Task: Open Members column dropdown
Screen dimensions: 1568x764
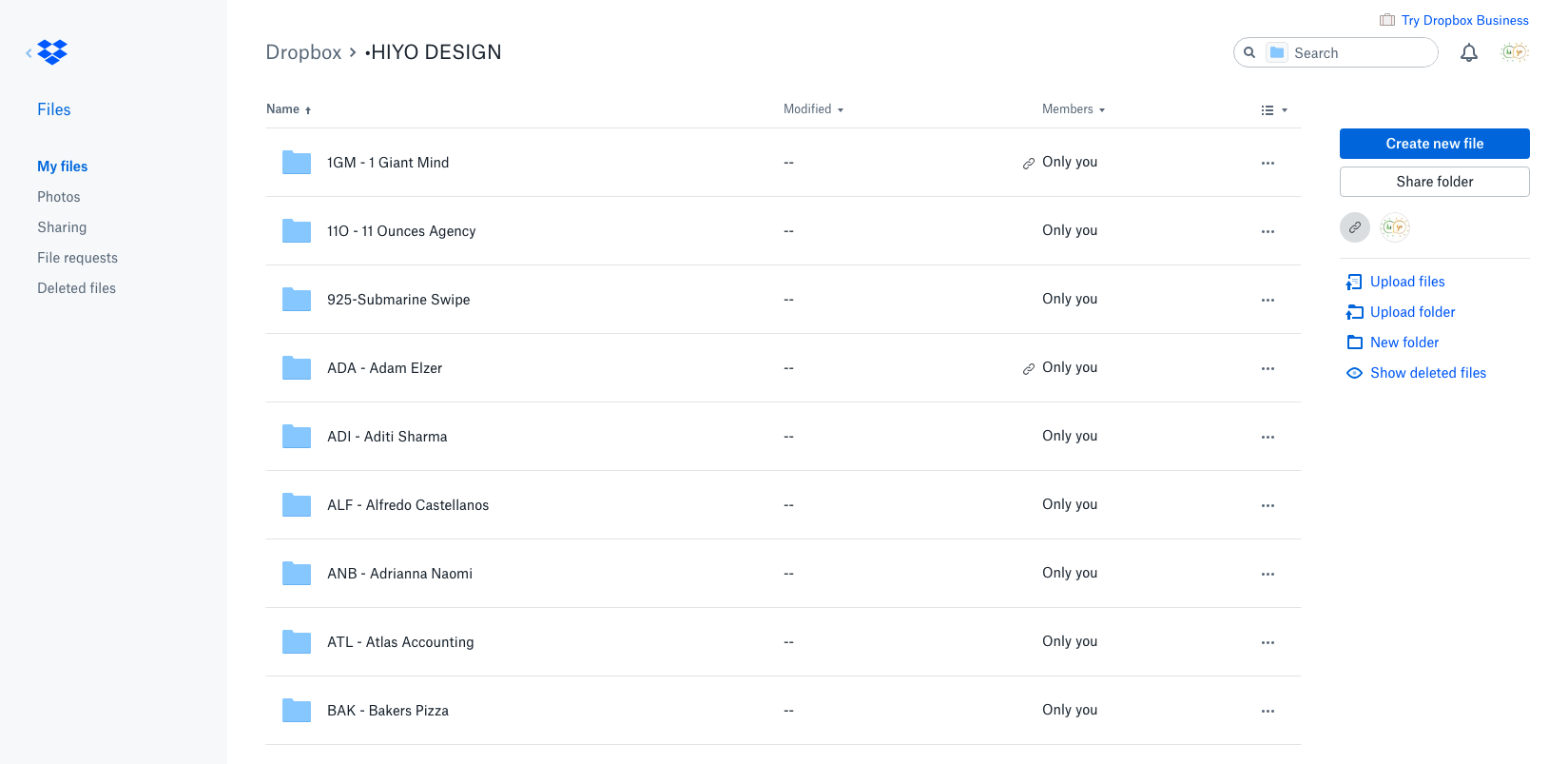Action: click(x=1074, y=109)
